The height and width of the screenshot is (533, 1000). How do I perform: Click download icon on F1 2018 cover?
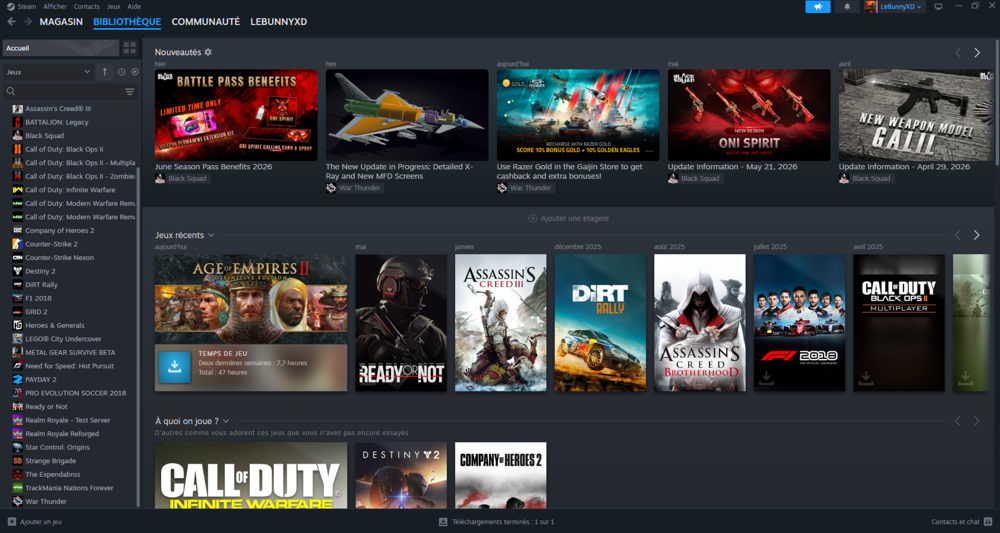pos(766,378)
